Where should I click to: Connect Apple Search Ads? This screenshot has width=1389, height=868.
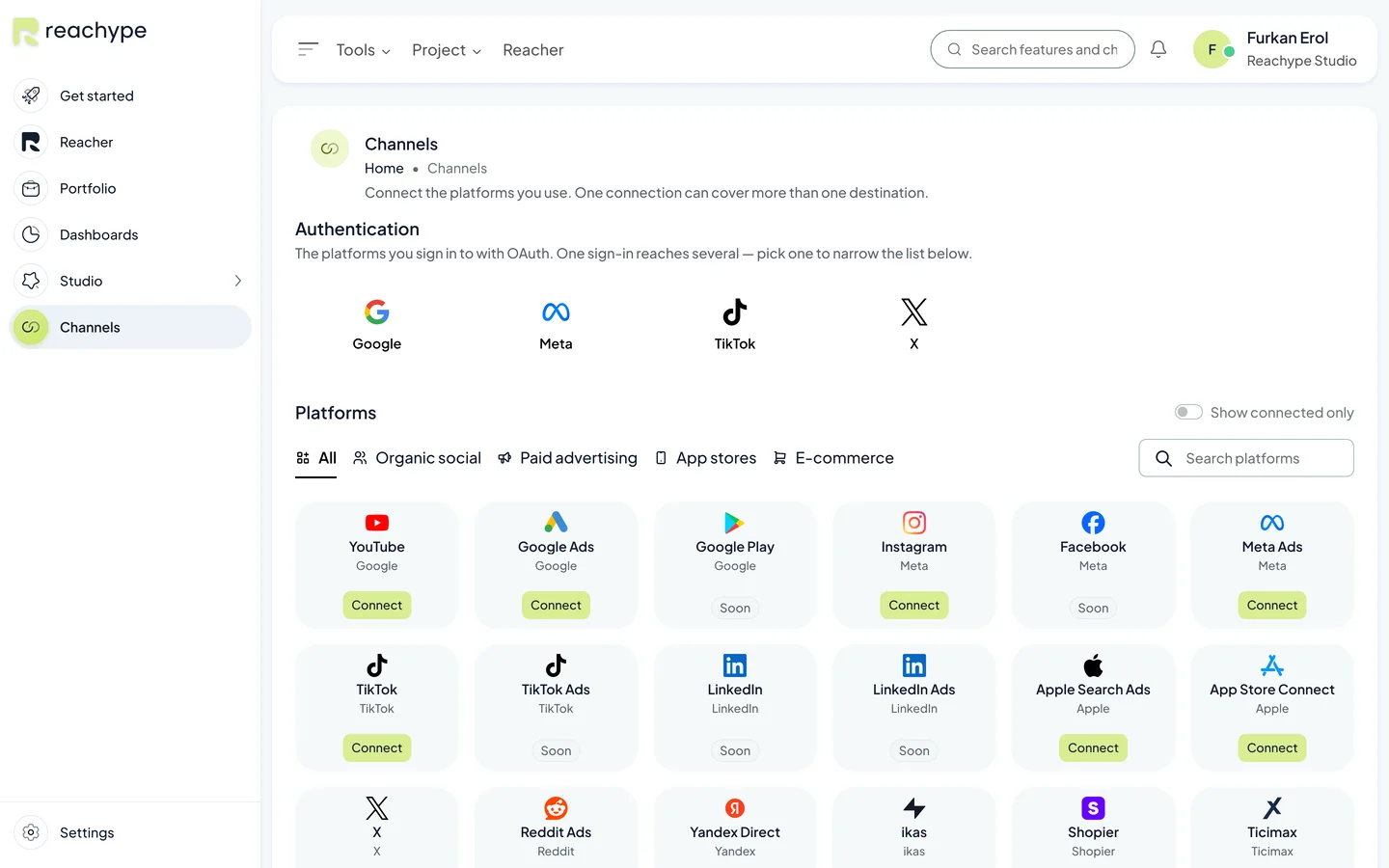point(1093,748)
